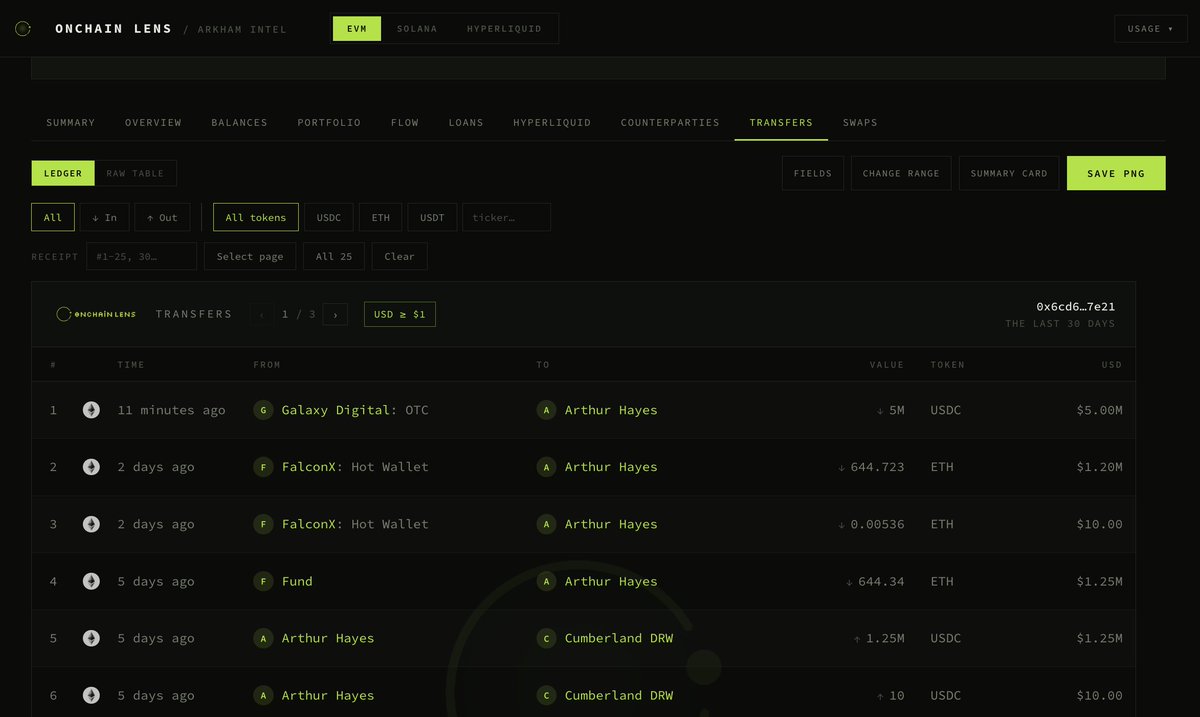Switch to the Counterparties tab

point(670,122)
